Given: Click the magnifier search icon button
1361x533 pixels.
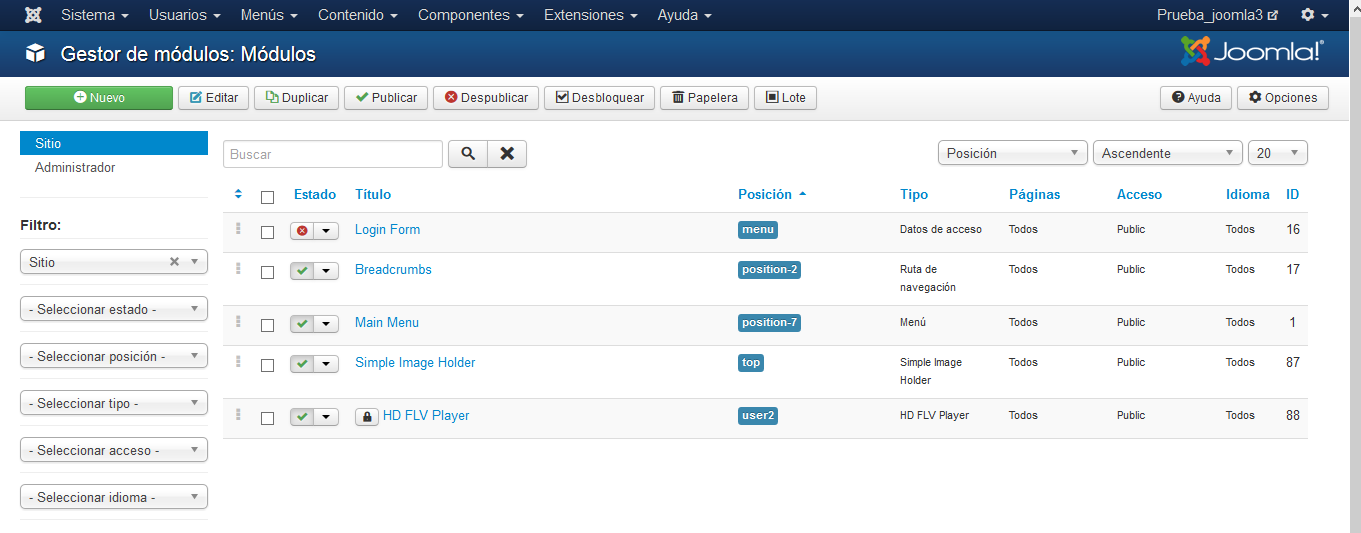Looking at the screenshot, I should click(x=467, y=154).
